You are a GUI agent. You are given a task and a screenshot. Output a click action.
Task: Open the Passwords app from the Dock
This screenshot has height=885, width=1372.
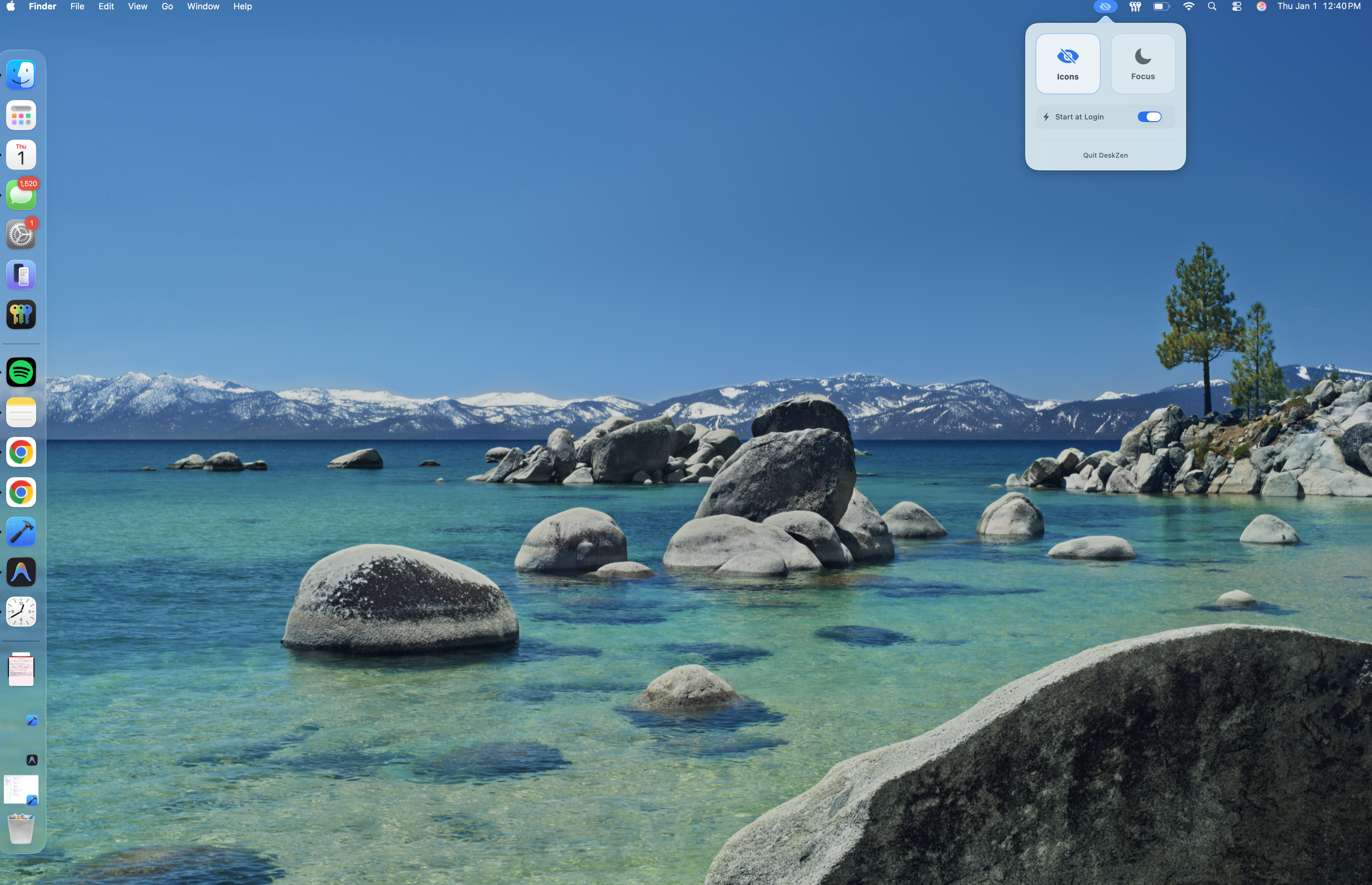[21, 314]
